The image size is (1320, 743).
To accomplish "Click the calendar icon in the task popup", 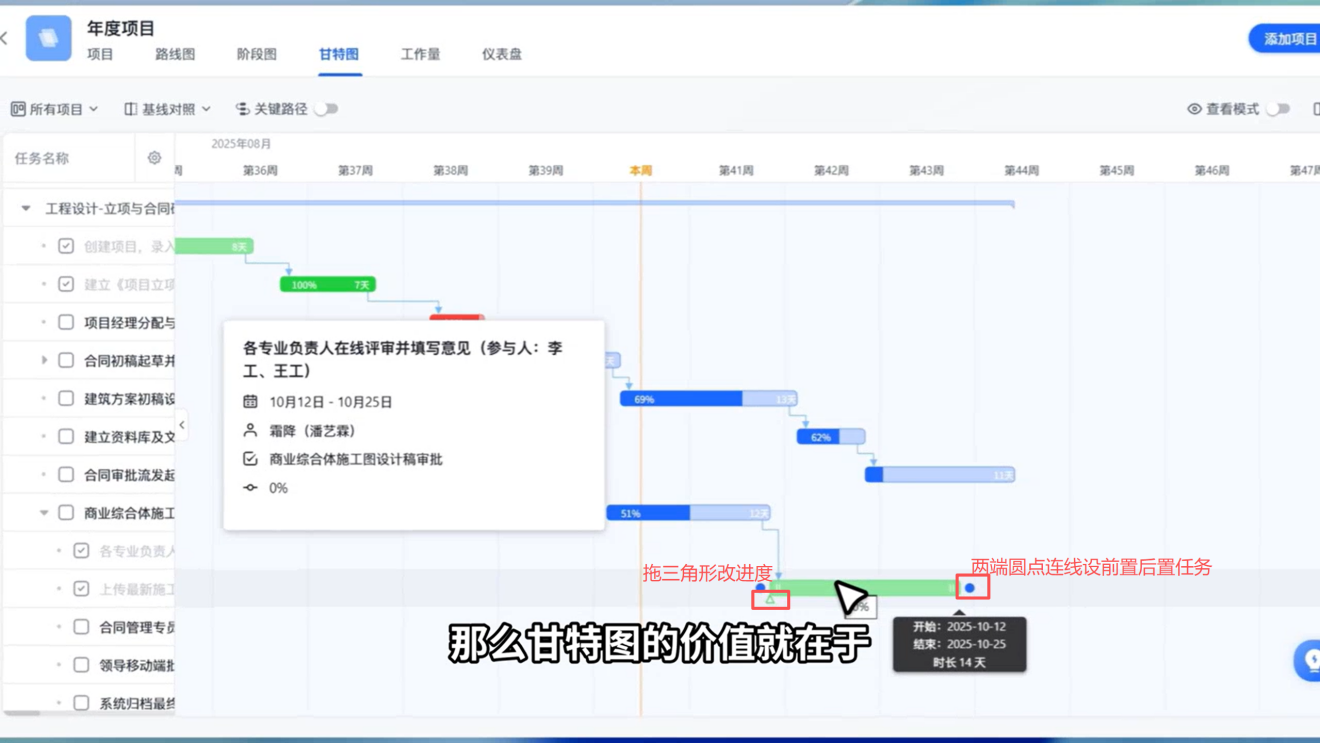I will (250, 401).
